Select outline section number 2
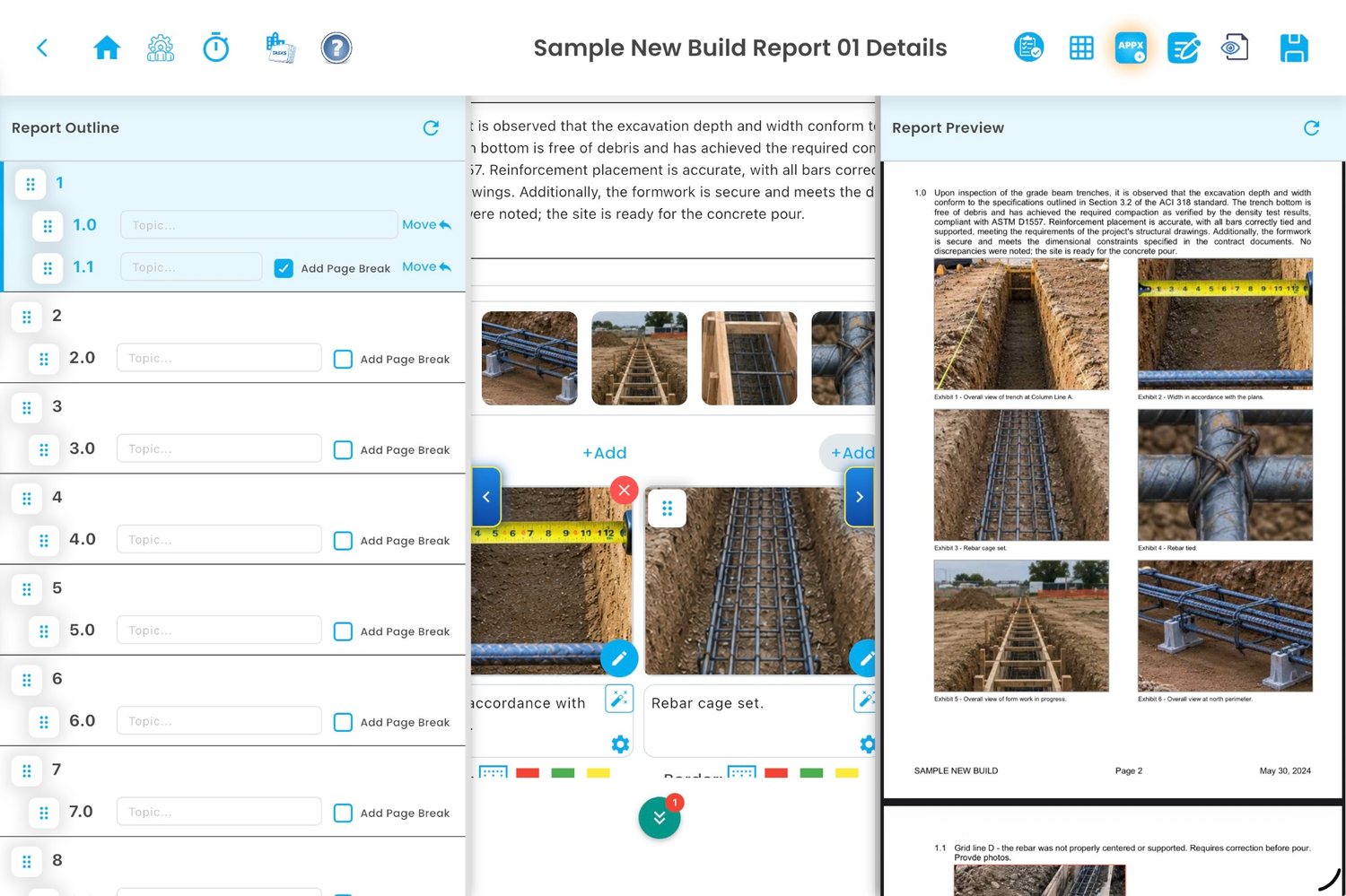The width and height of the screenshot is (1346, 896). click(57, 316)
